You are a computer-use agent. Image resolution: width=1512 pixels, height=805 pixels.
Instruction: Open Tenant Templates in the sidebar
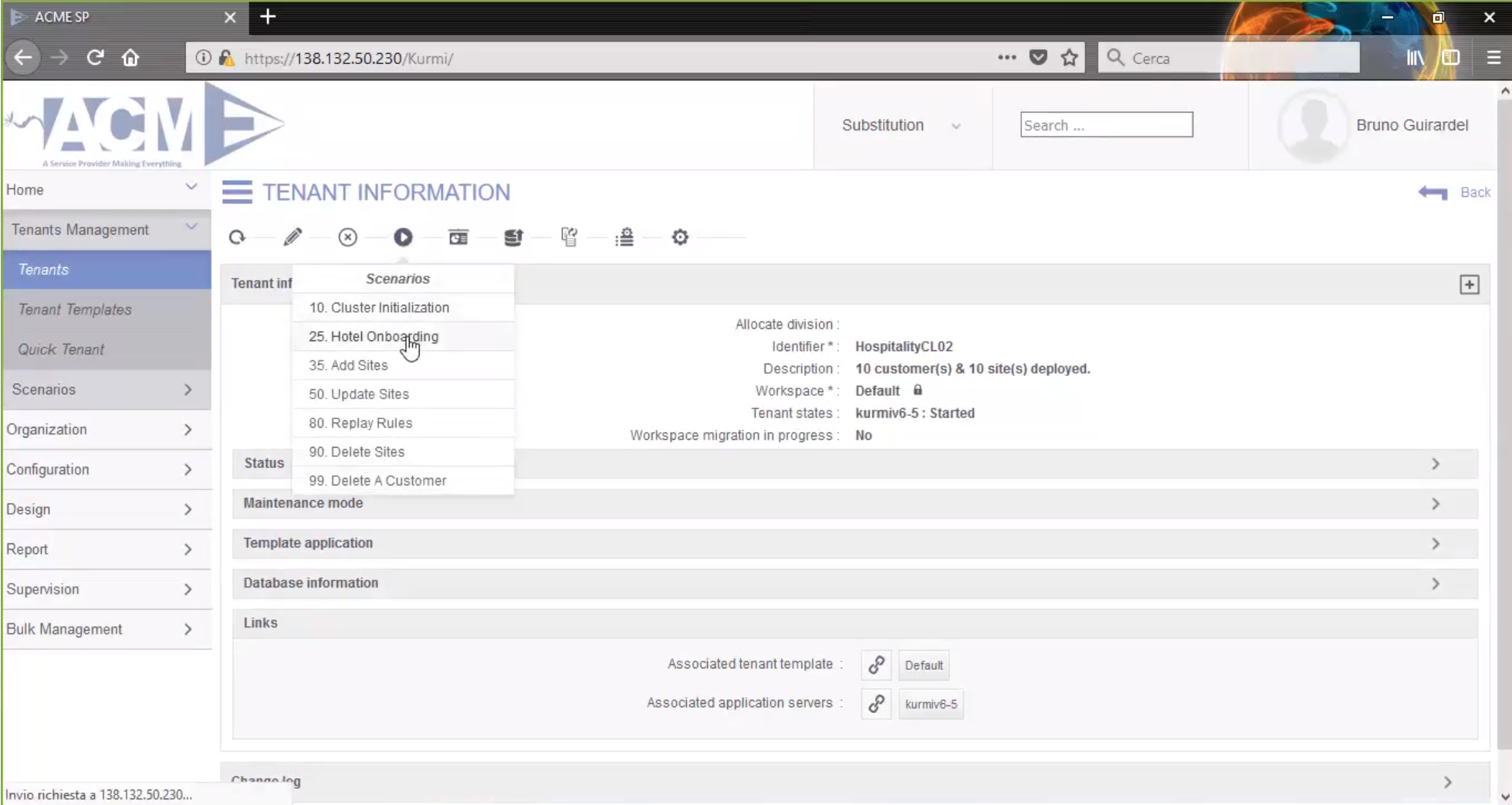click(x=75, y=309)
